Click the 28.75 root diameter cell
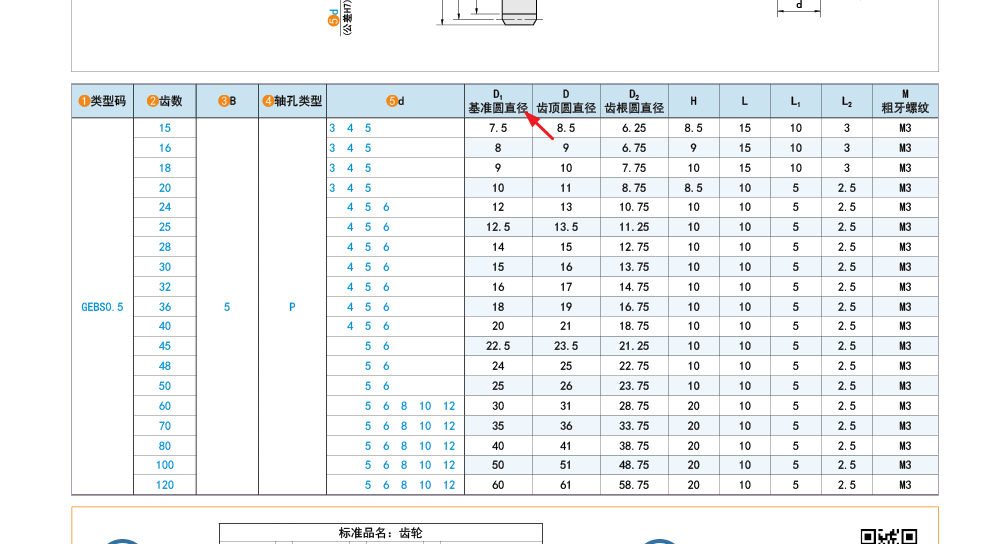This screenshot has width=987, height=544. (x=634, y=406)
